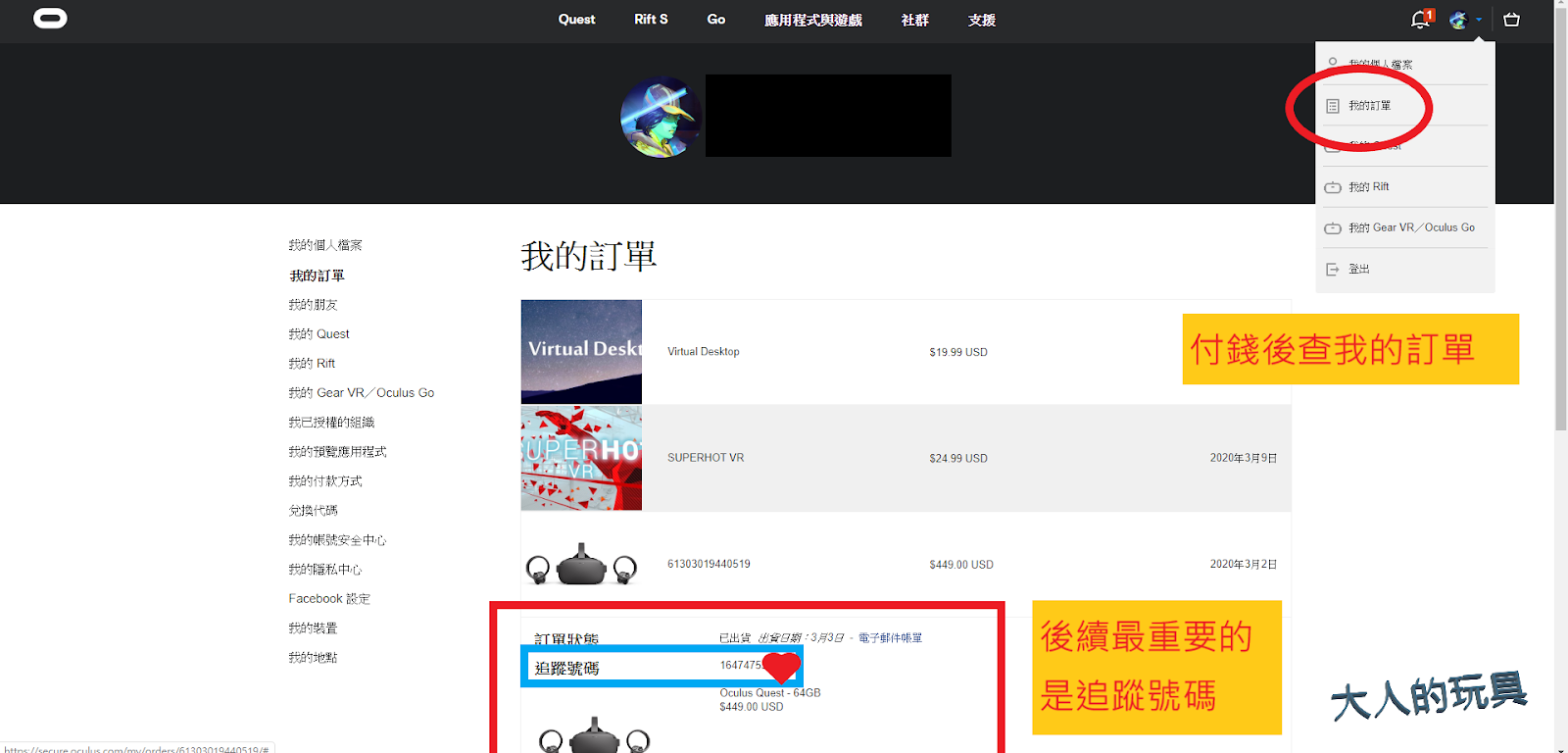Open the Quest nav menu
1568x753 pixels.
[x=576, y=20]
